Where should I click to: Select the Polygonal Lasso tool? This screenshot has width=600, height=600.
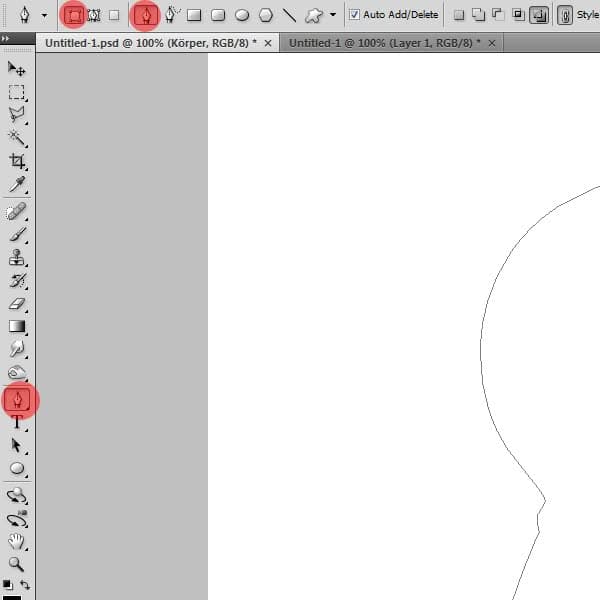click(x=16, y=114)
